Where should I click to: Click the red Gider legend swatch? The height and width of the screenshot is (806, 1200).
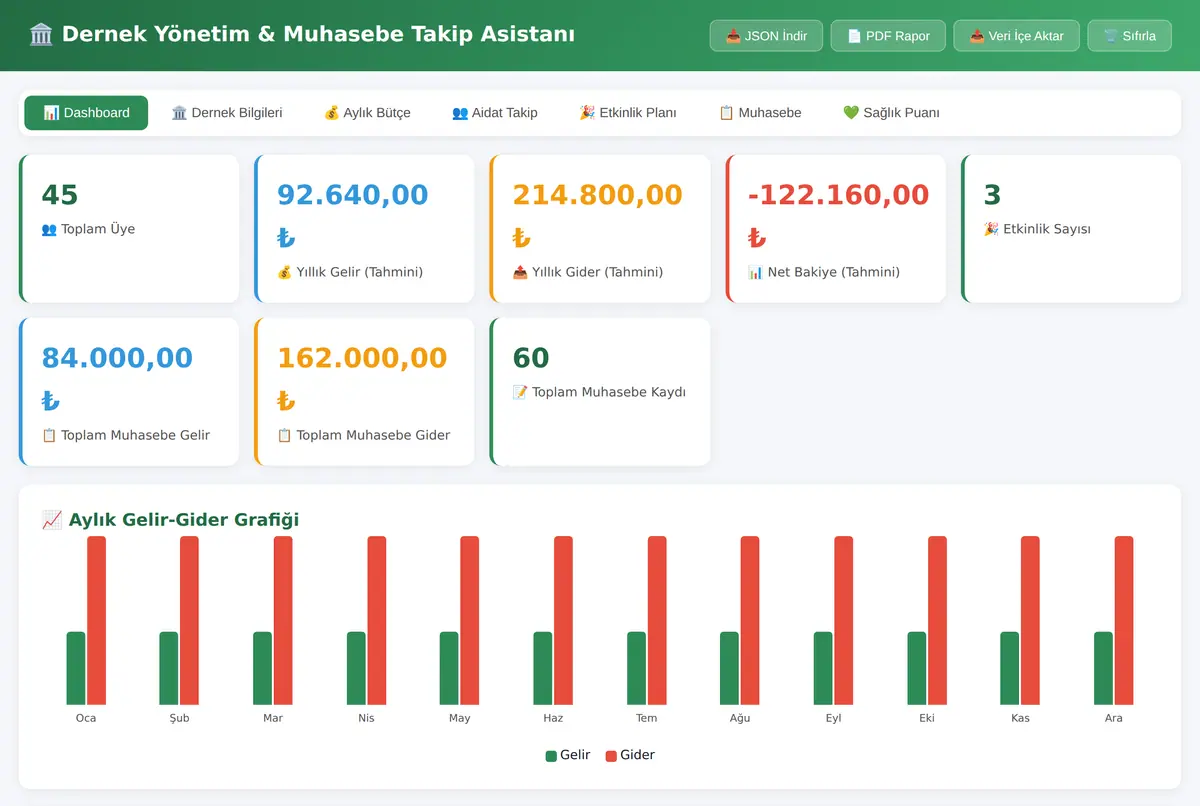[x=611, y=756]
